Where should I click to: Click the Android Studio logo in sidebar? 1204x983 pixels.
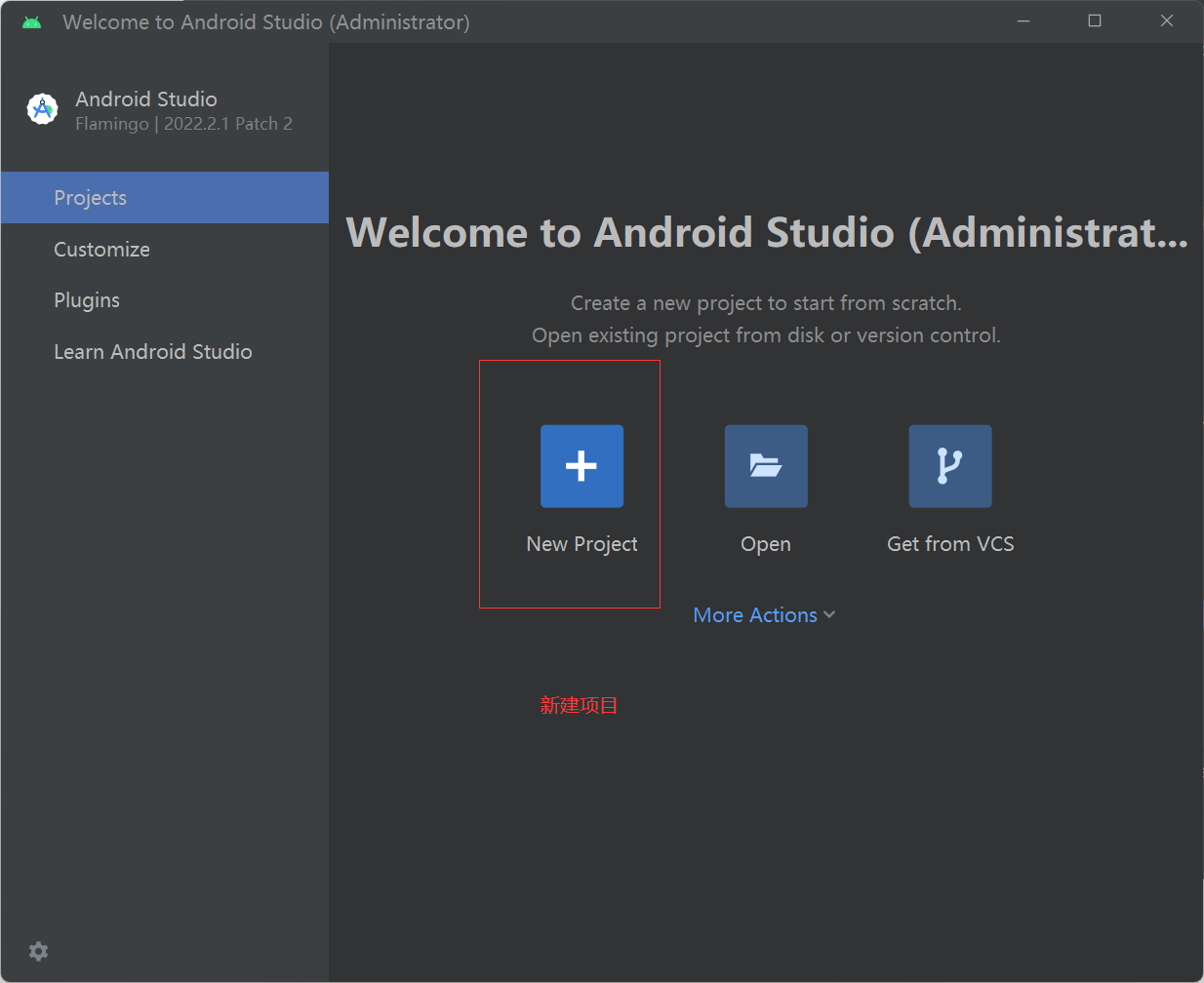coord(43,109)
